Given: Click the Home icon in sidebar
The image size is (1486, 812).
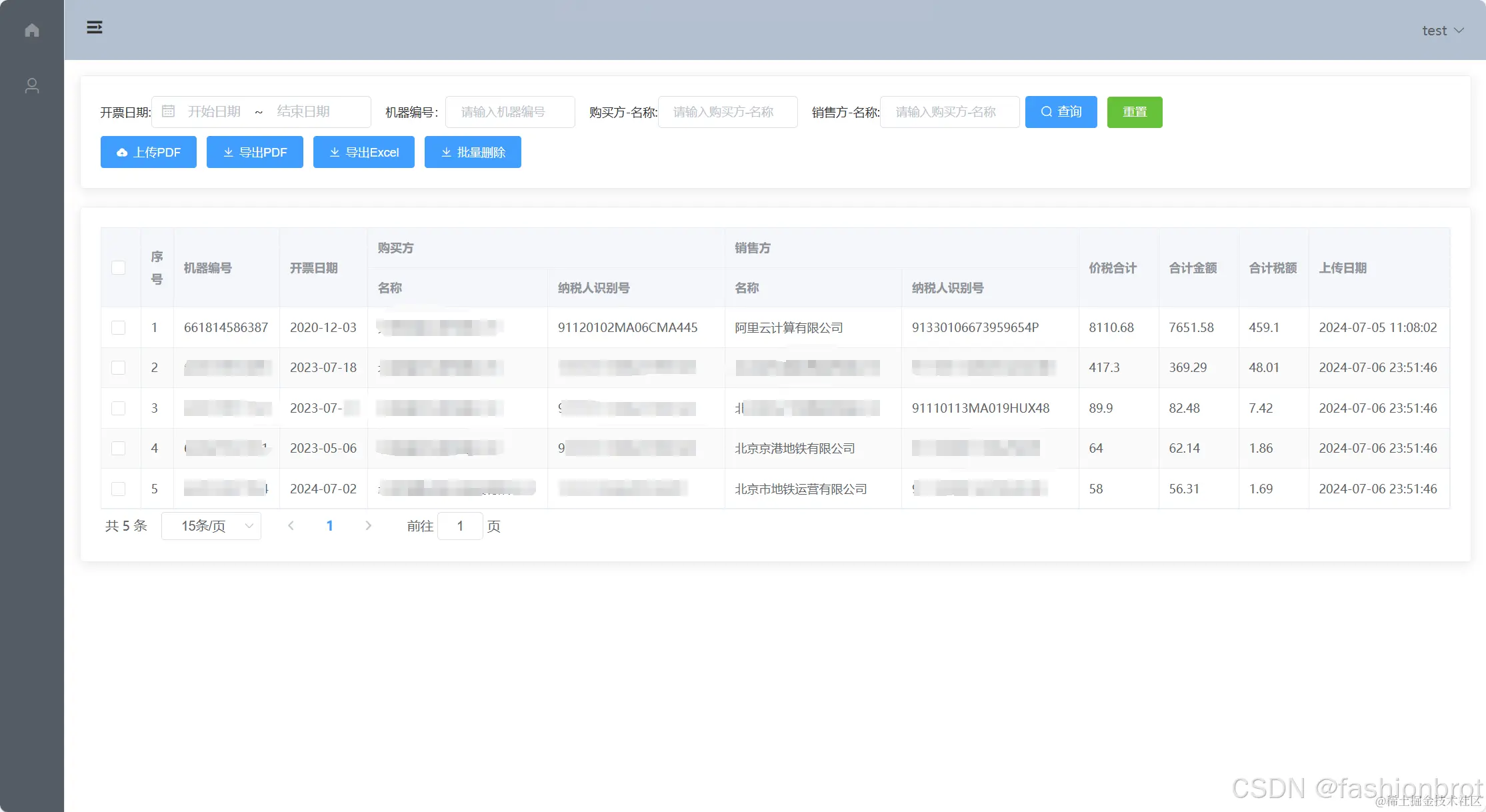Looking at the screenshot, I should (31, 30).
